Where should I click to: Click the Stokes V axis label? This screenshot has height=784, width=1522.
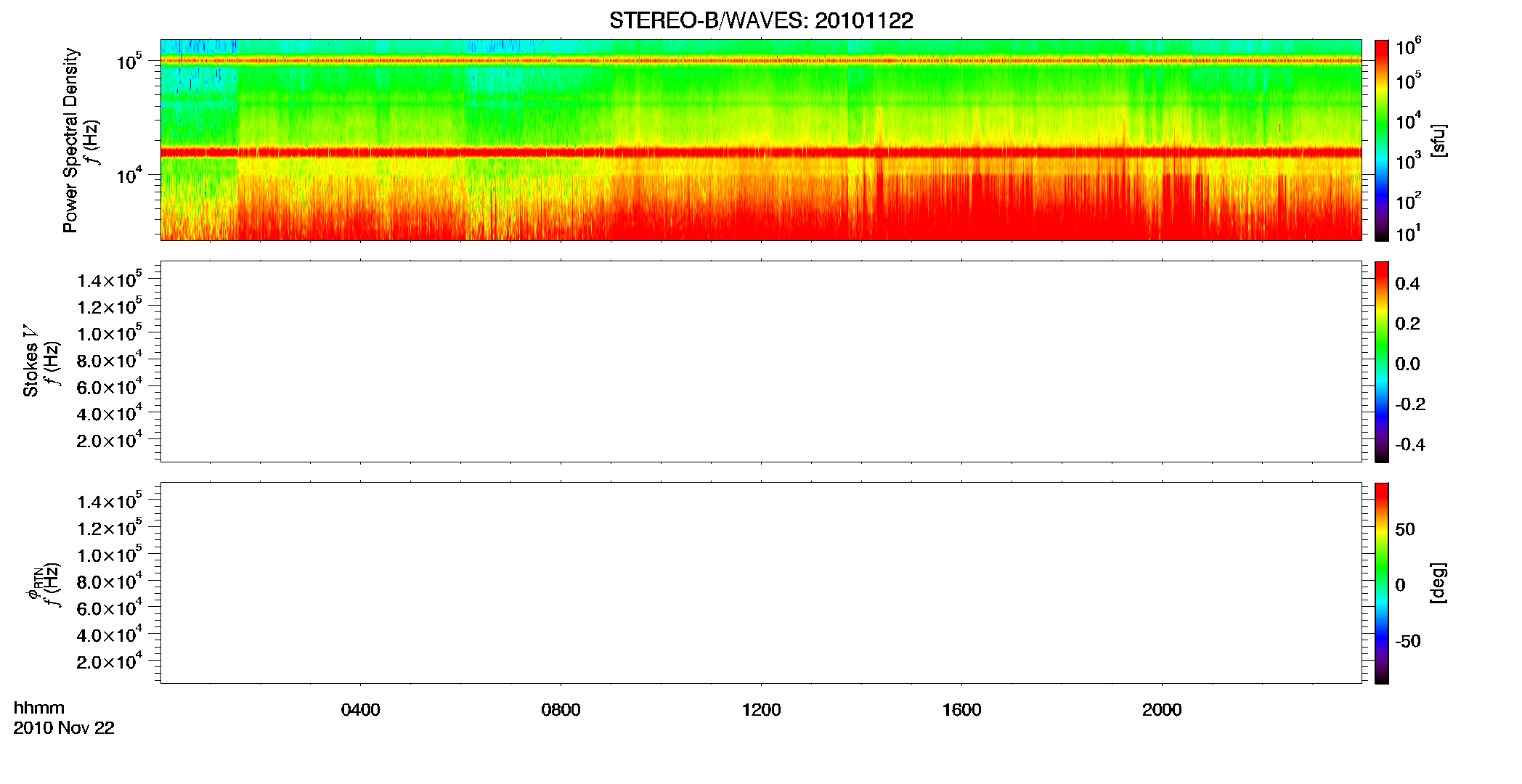[30, 362]
